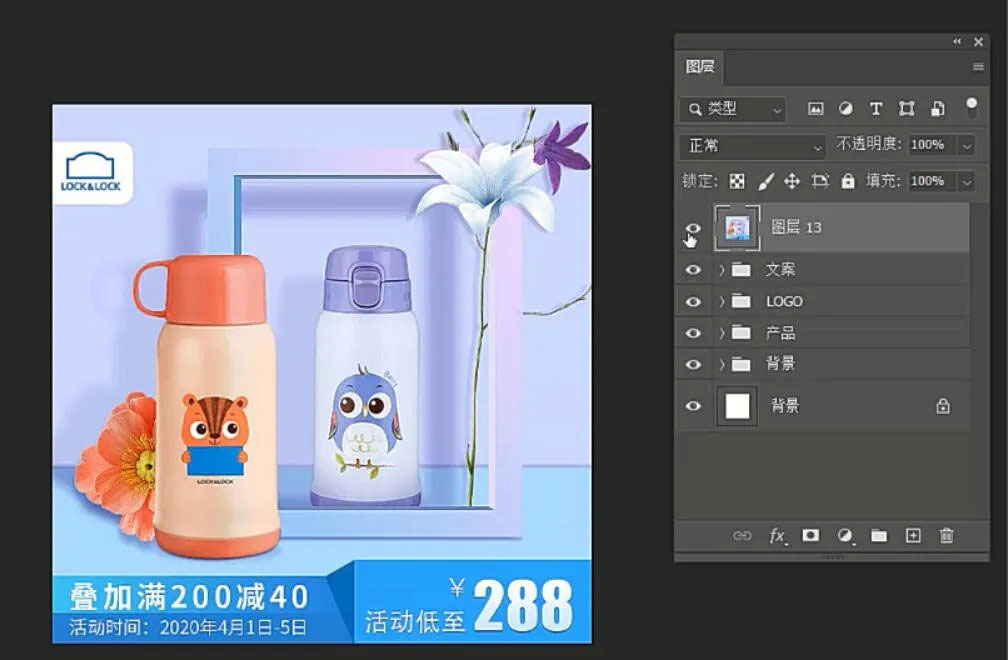Viewport: 1008px width, 660px height.
Task: Filter layers by adjustment layer icon
Action: [845, 109]
